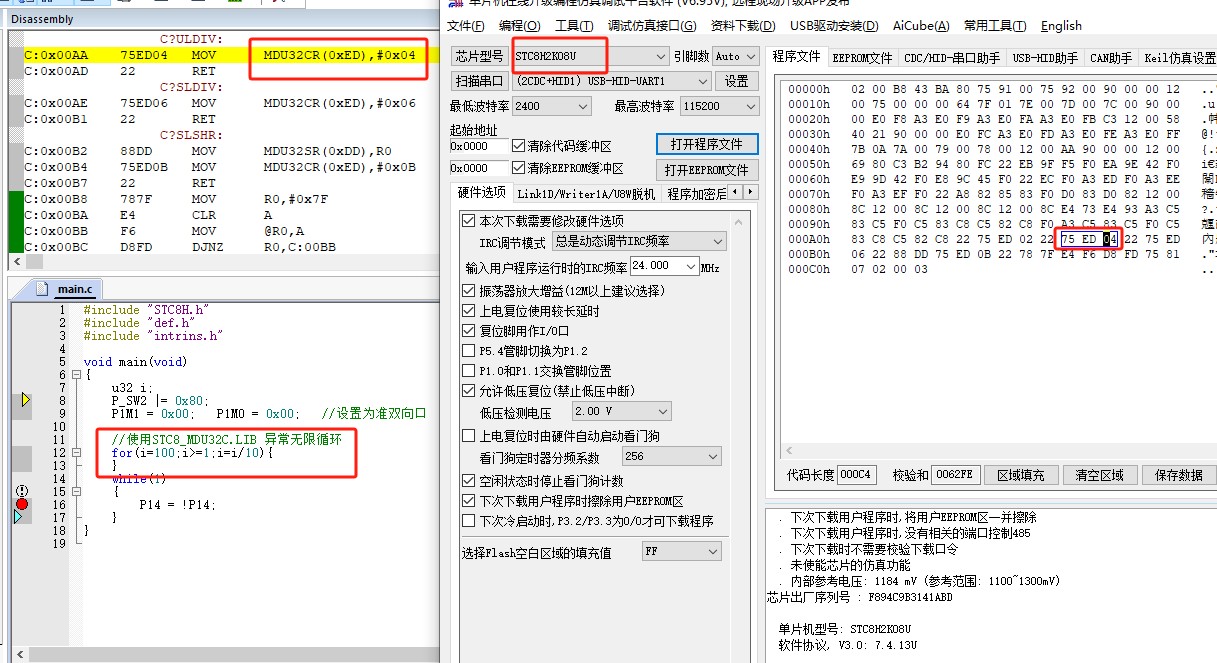Click the 清空区域 button

pyautogui.click(x=1099, y=475)
